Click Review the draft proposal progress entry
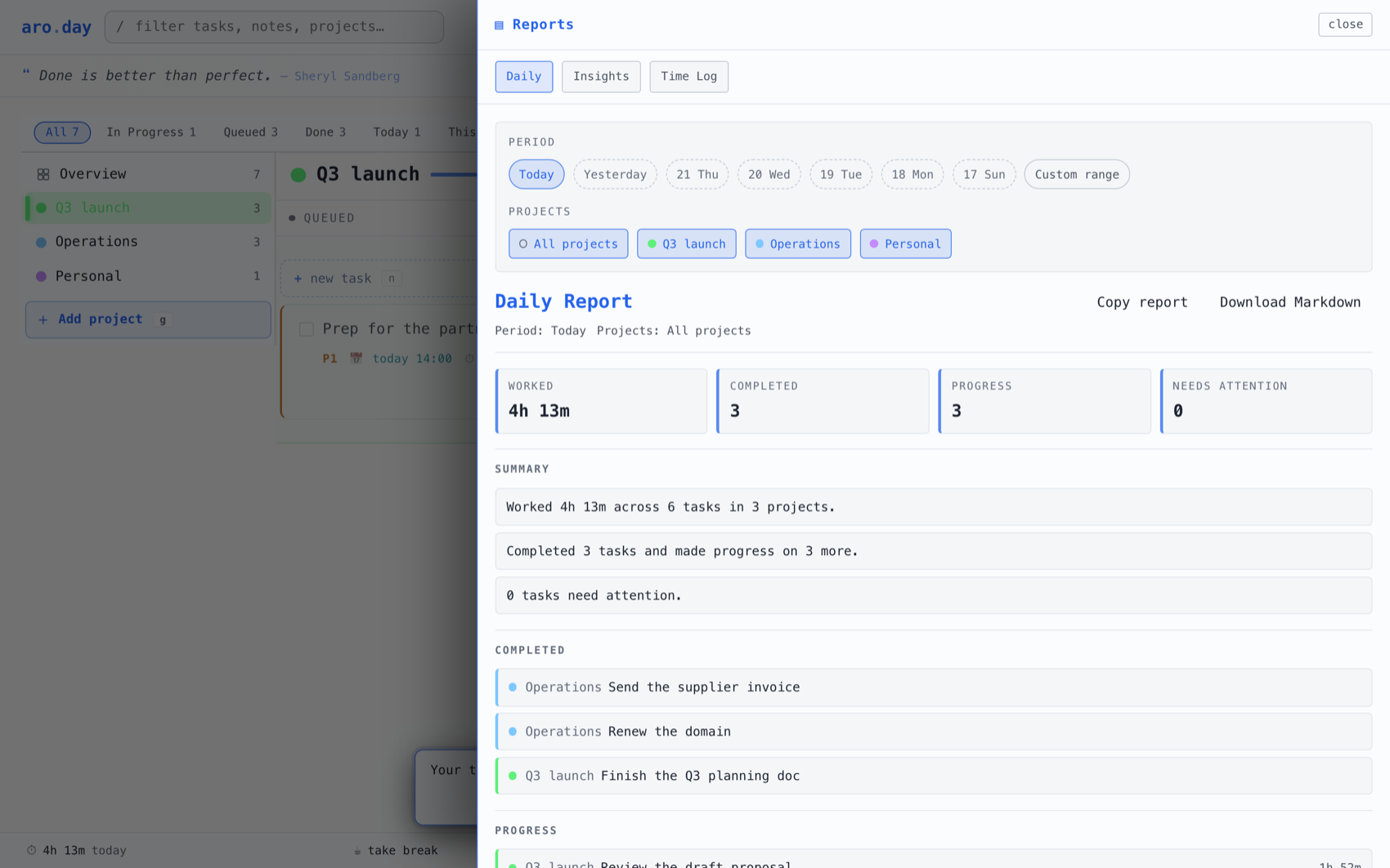The image size is (1390, 868). pos(933,859)
